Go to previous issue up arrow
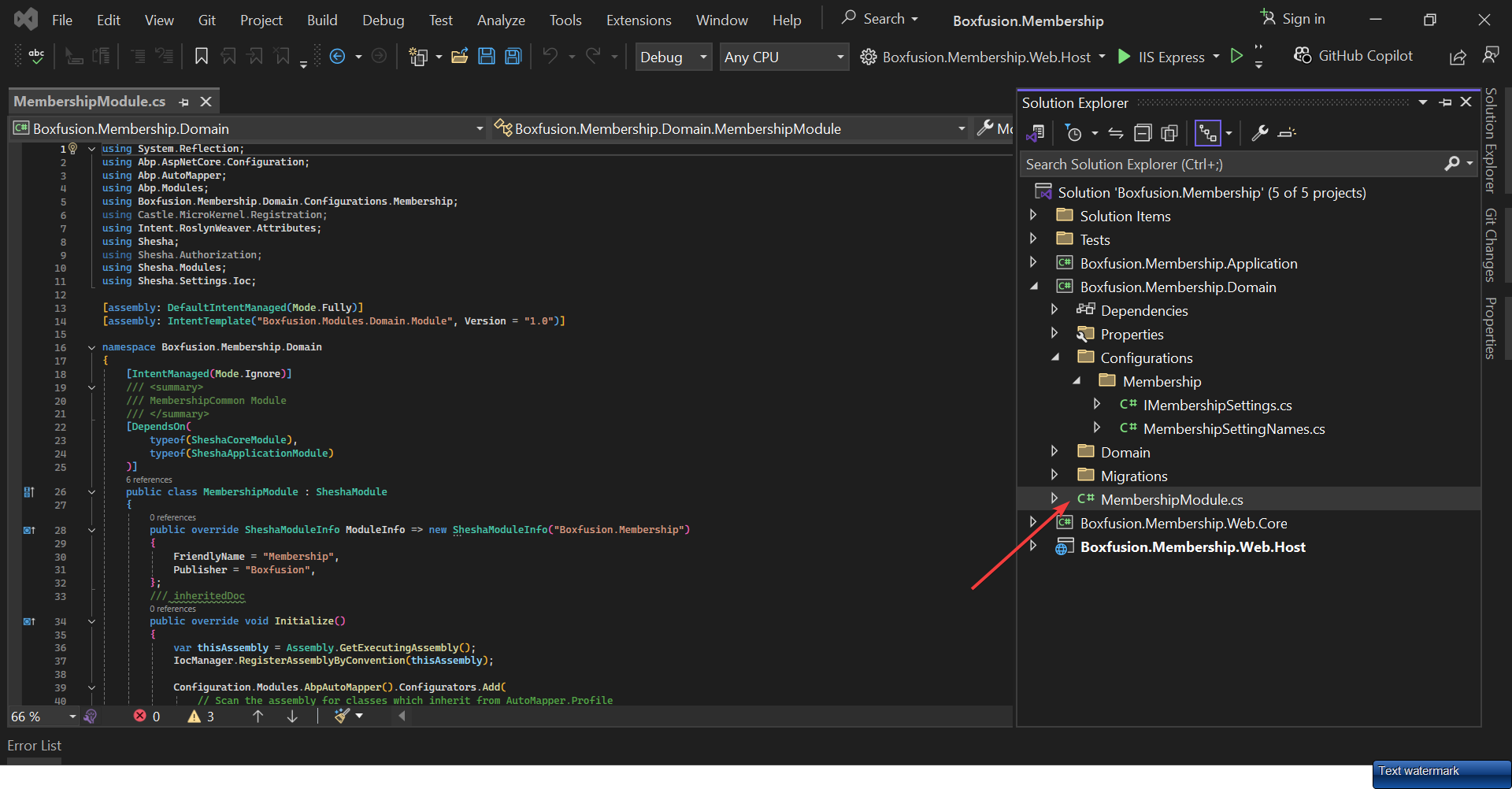 click(258, 716)
